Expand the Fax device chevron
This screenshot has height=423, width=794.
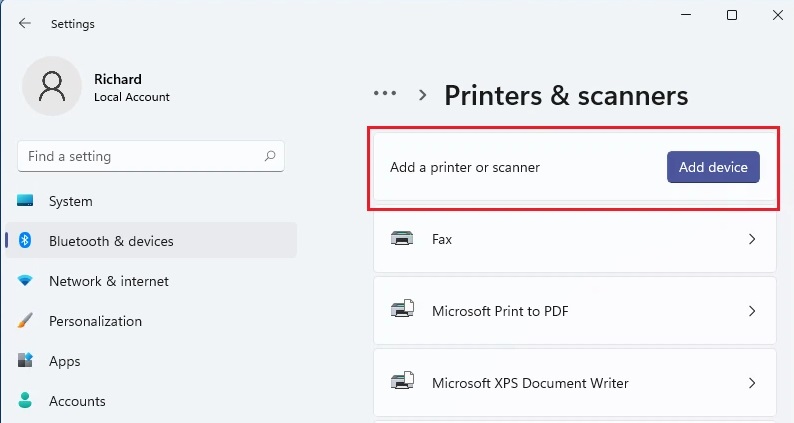[752, 240]
